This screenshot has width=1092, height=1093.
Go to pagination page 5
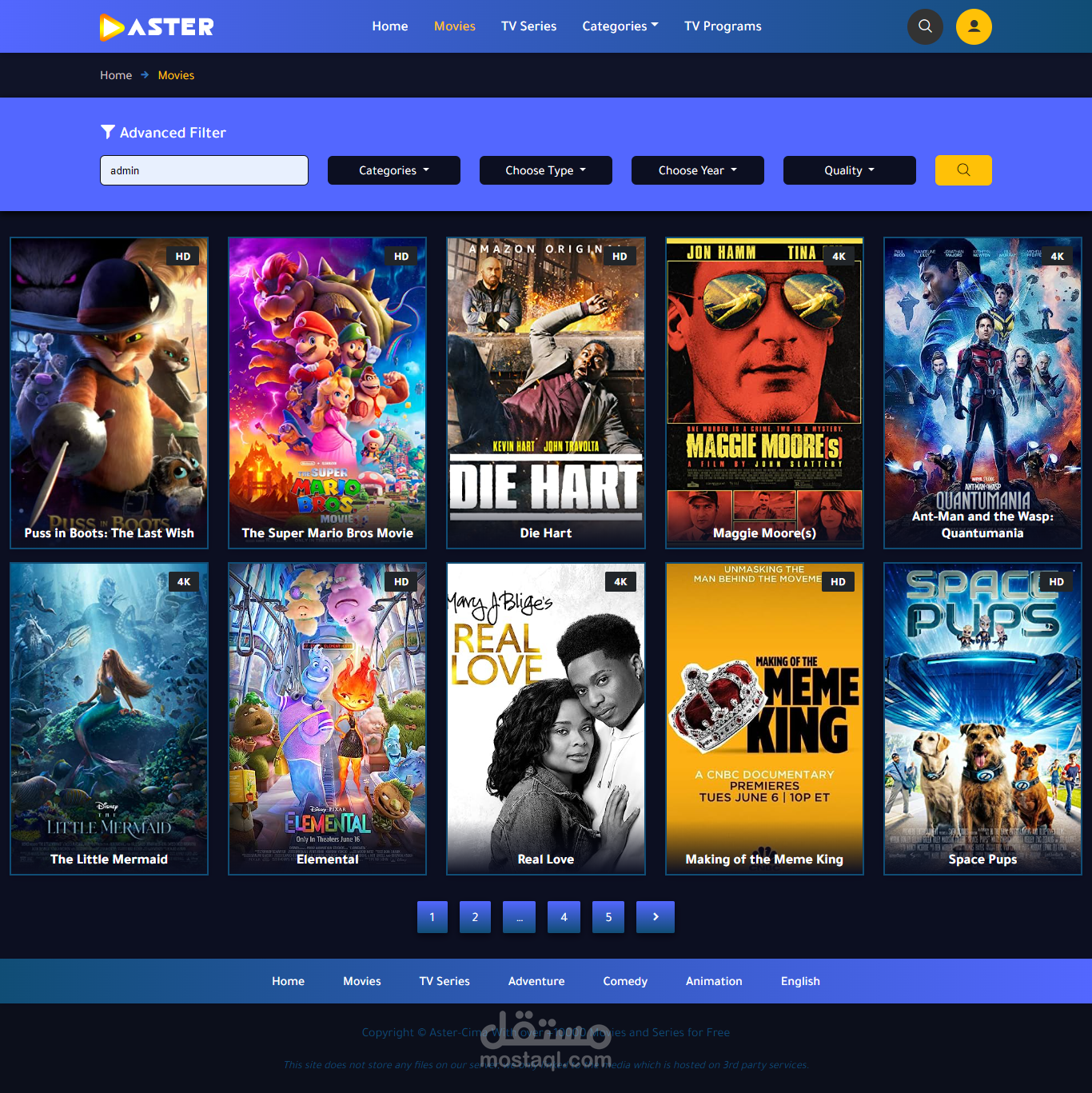click(x=608, y=917)
